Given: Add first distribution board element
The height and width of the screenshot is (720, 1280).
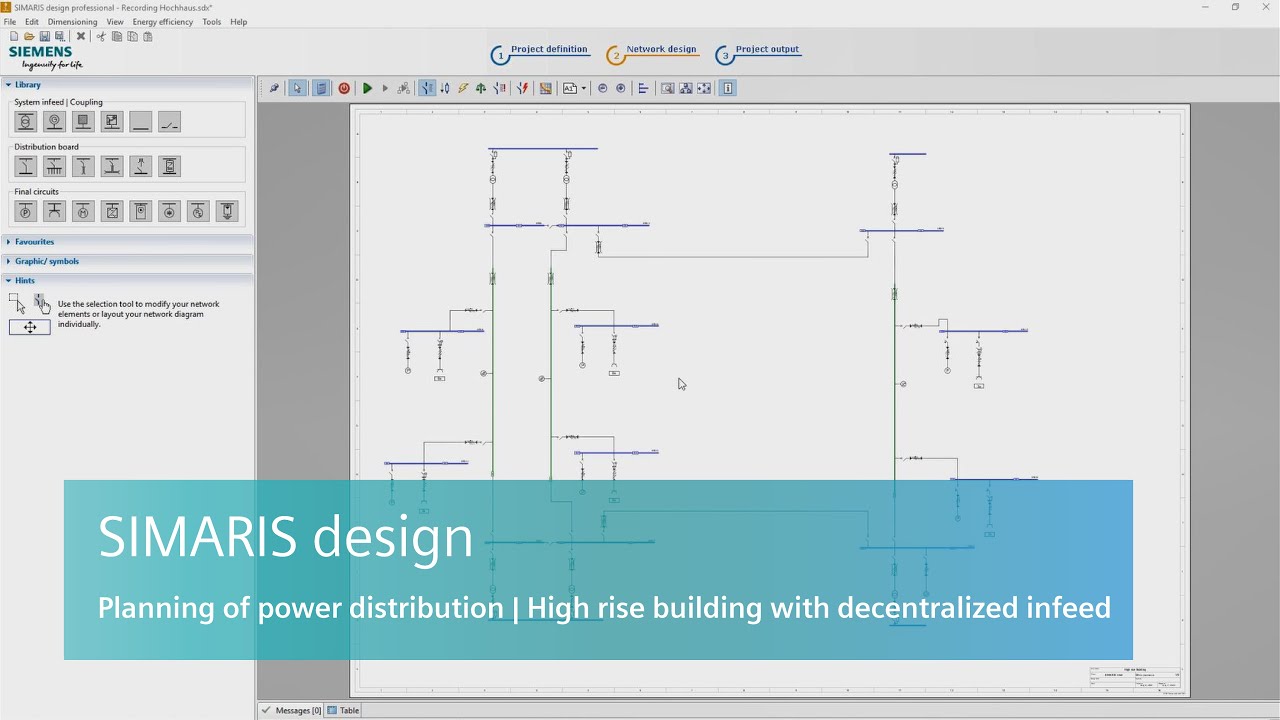Looking at the screenshot, I should coord(26,166).
